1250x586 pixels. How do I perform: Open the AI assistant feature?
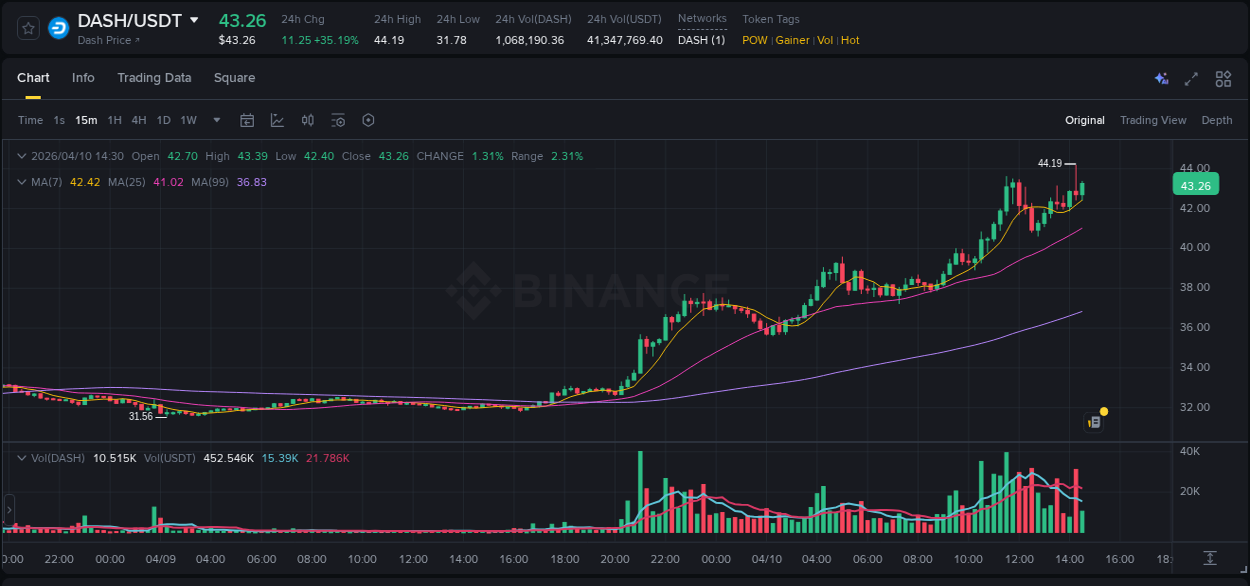click(x=1160, y=78)
